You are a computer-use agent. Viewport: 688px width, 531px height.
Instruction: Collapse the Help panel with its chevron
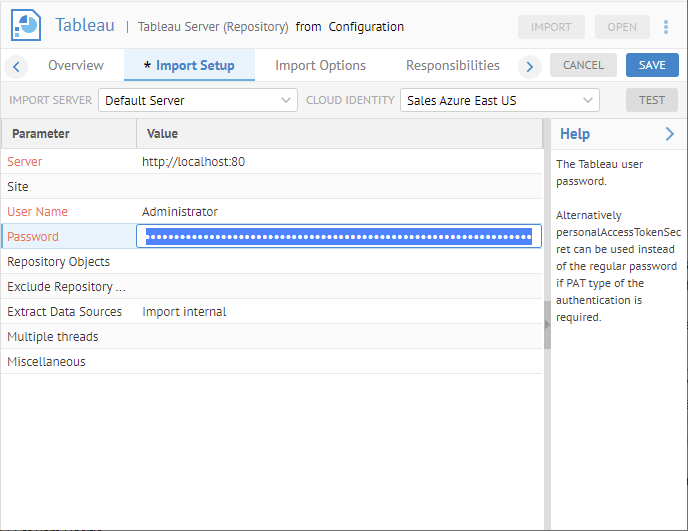pos(669,134)
